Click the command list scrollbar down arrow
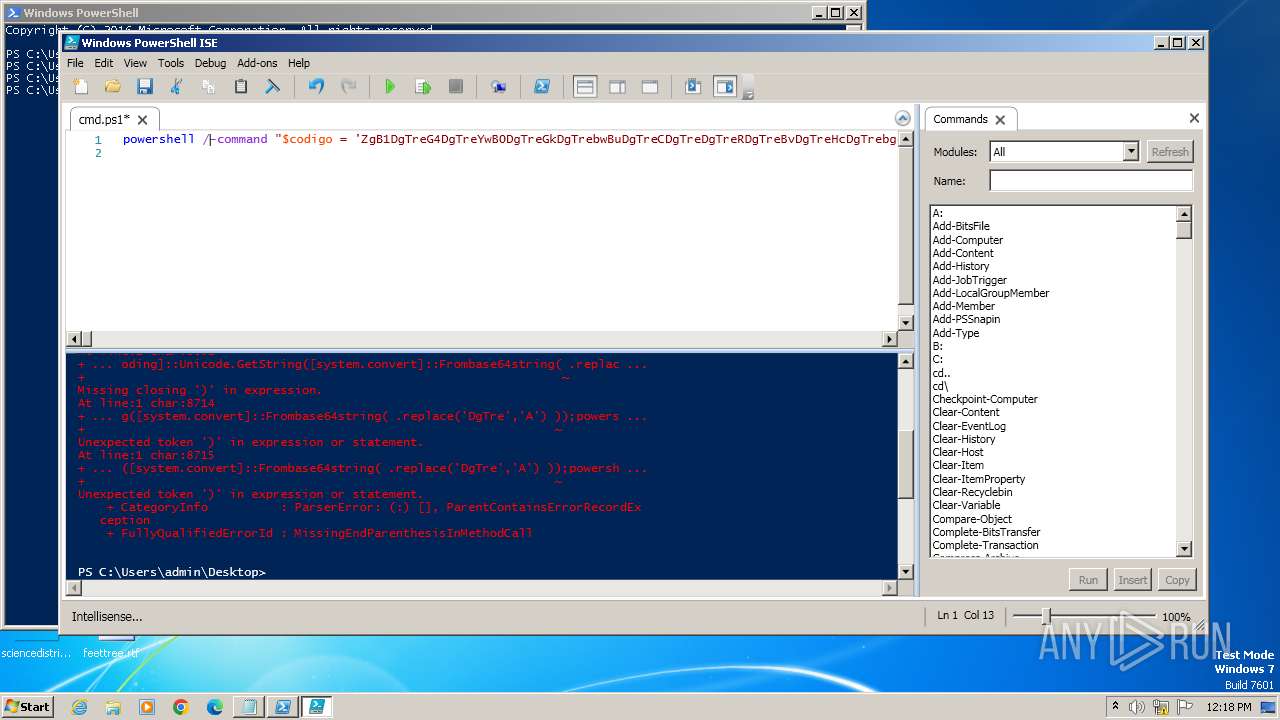 1184,549
